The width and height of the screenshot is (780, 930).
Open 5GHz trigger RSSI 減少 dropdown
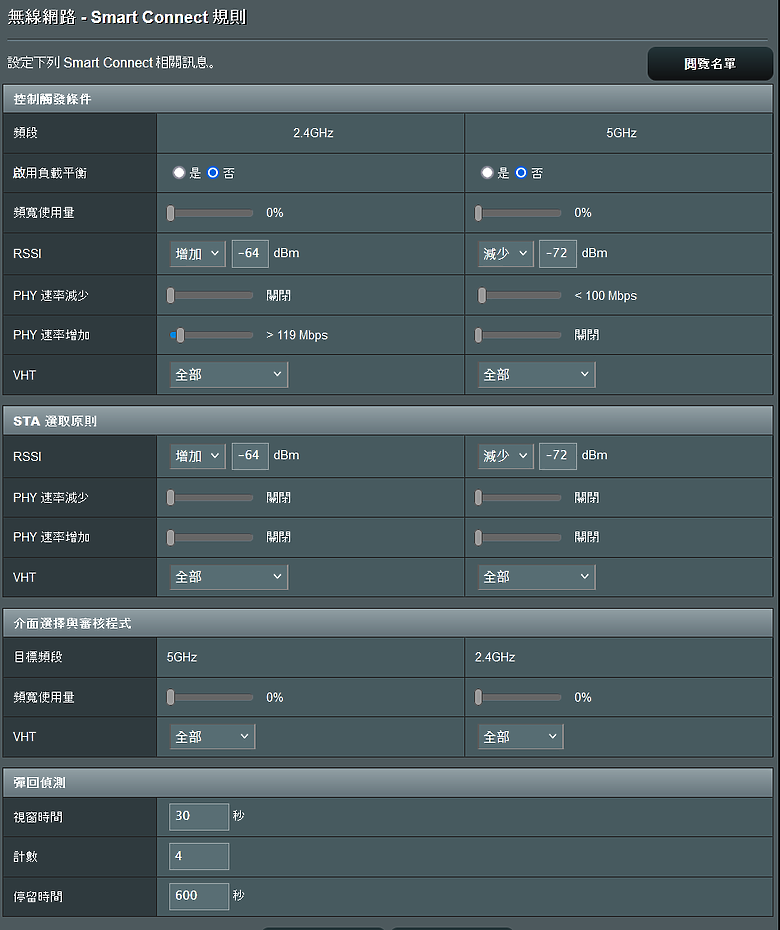505,254
